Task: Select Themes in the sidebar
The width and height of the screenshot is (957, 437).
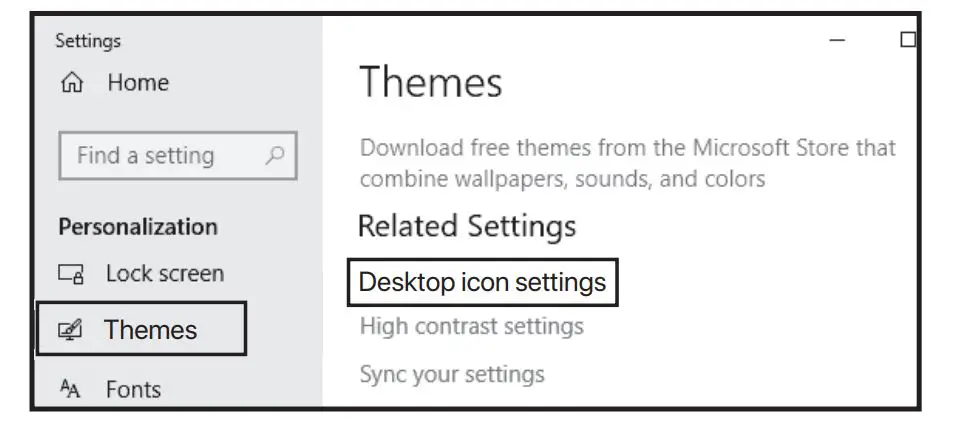Action: click(150, 329)
